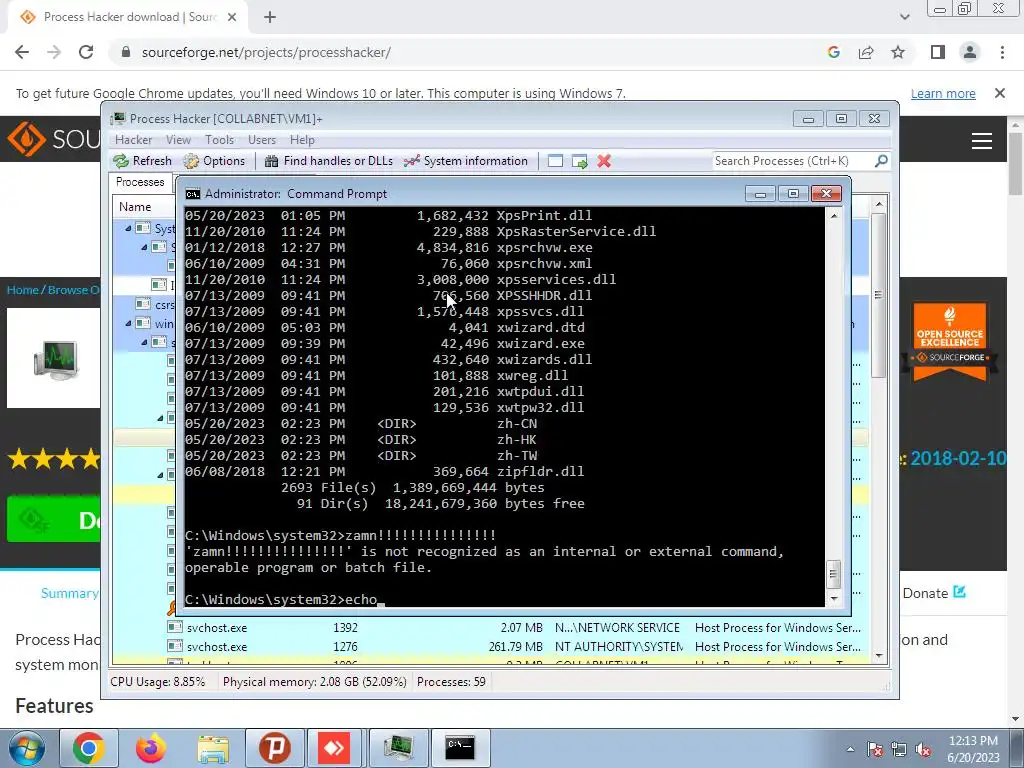
Task: Click the share page icon in Chrome
Action: (866, 52)
